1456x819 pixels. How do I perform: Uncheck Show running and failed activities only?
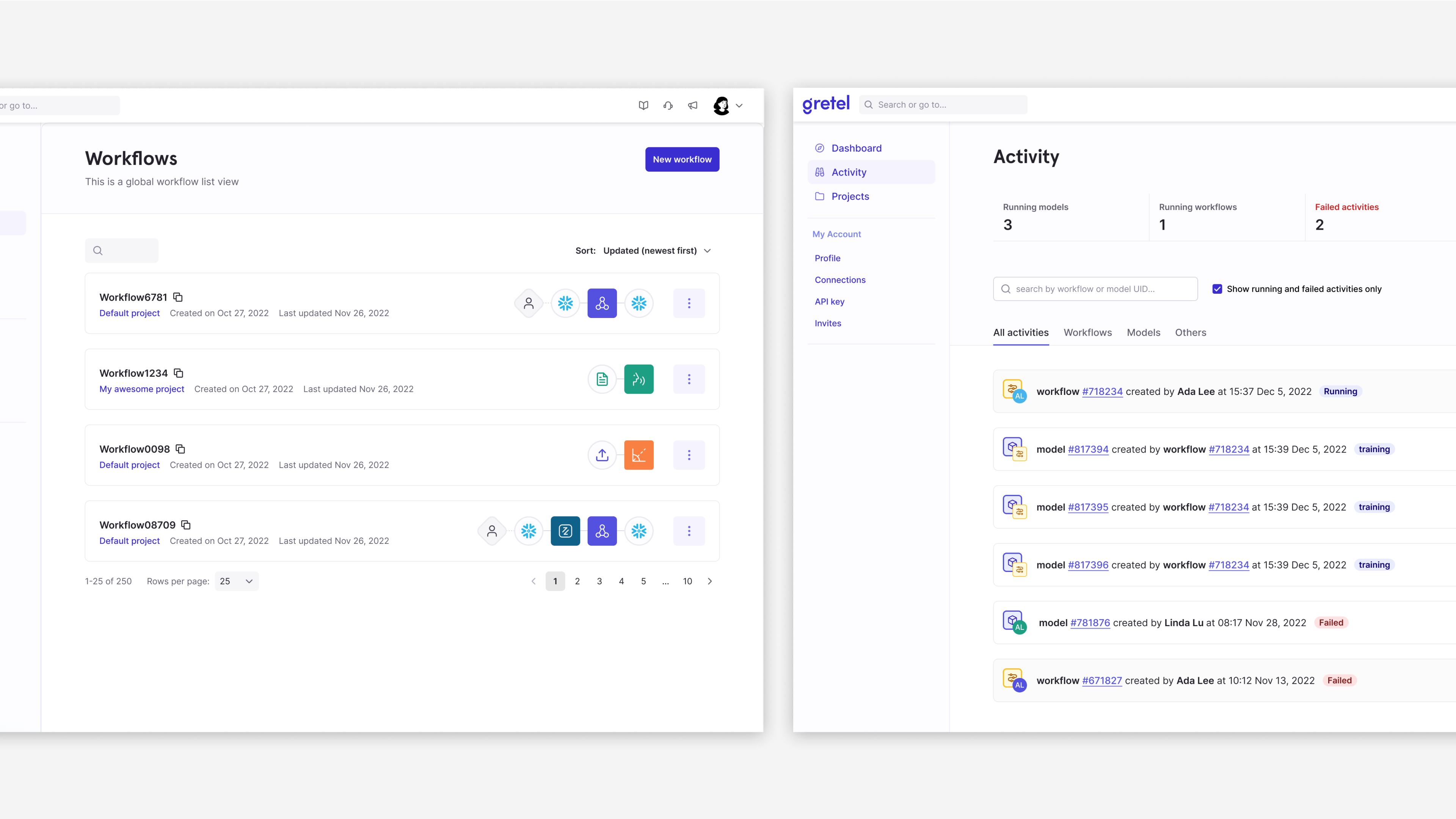(x=1217, y=289)
